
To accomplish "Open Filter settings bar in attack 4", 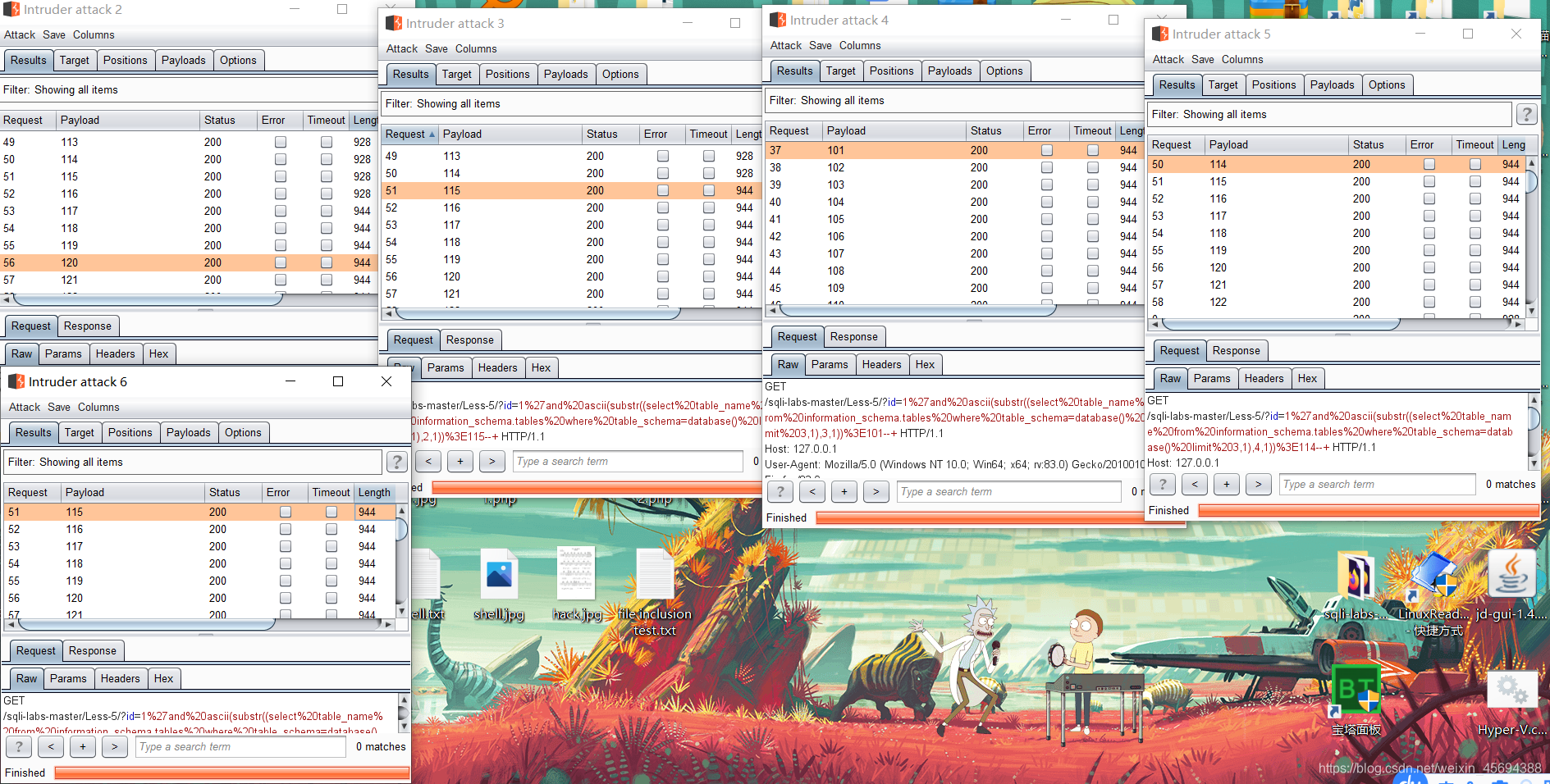I will 954,100.
